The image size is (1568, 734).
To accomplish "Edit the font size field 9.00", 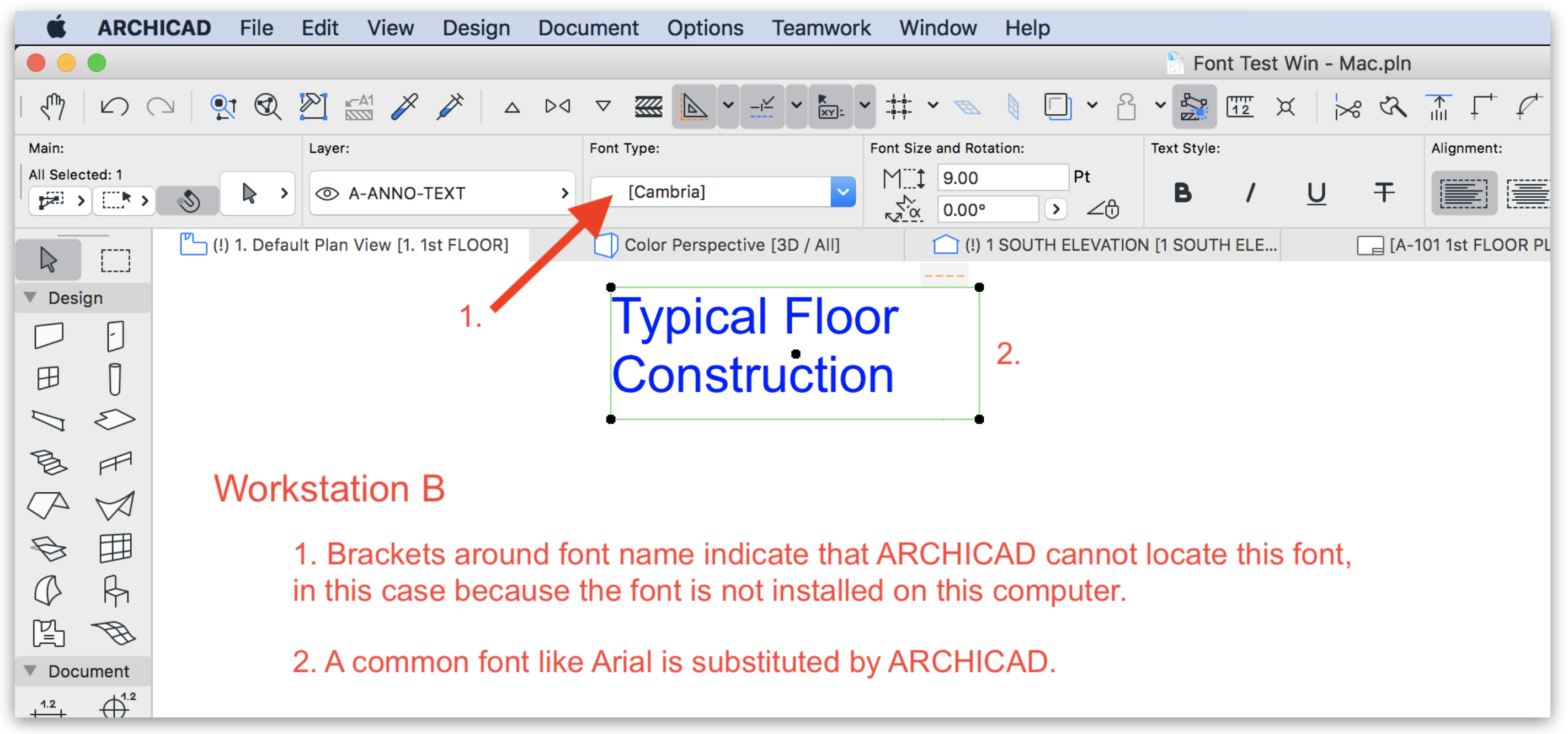I will [1002, 178].
